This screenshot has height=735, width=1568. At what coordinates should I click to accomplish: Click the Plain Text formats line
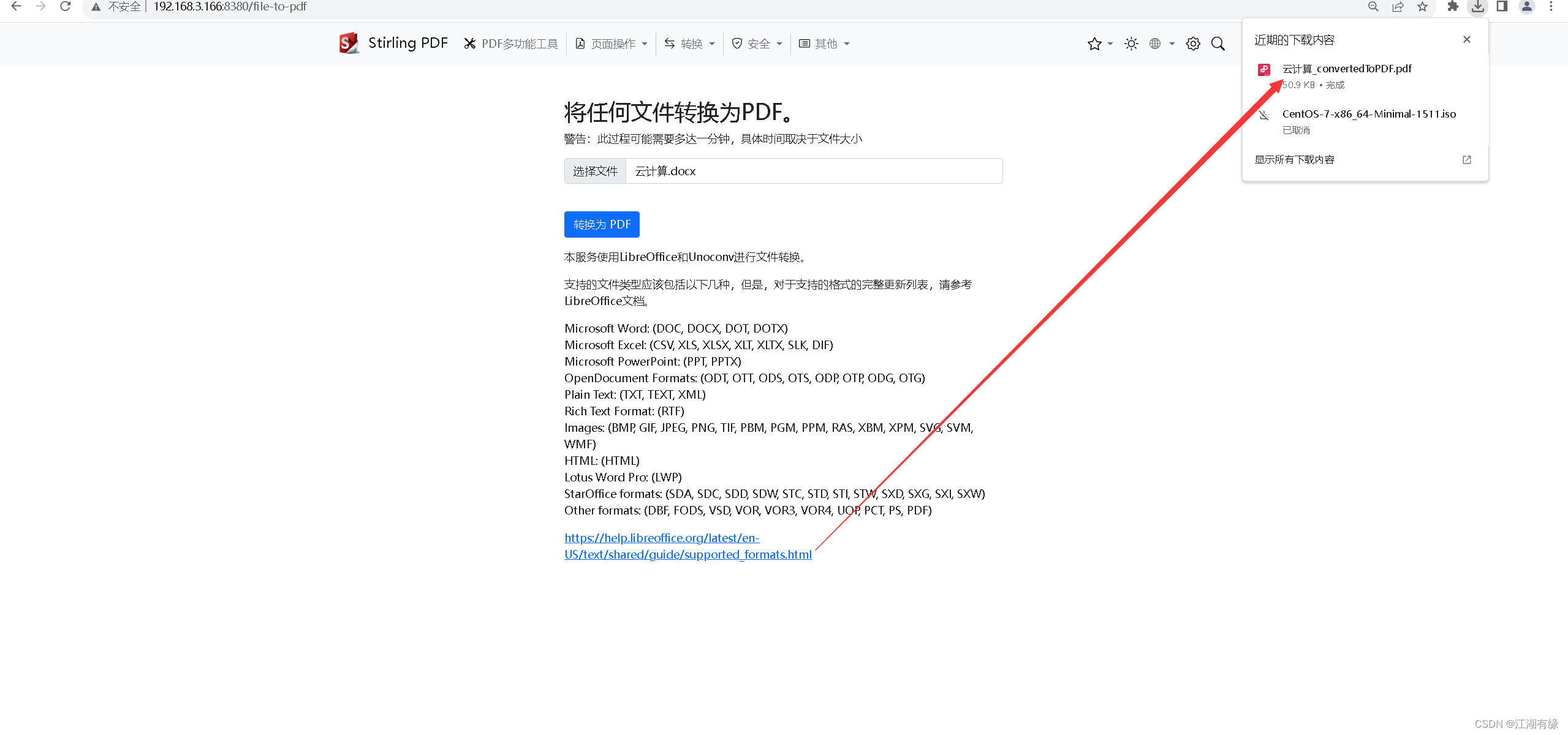coord(635,394)
